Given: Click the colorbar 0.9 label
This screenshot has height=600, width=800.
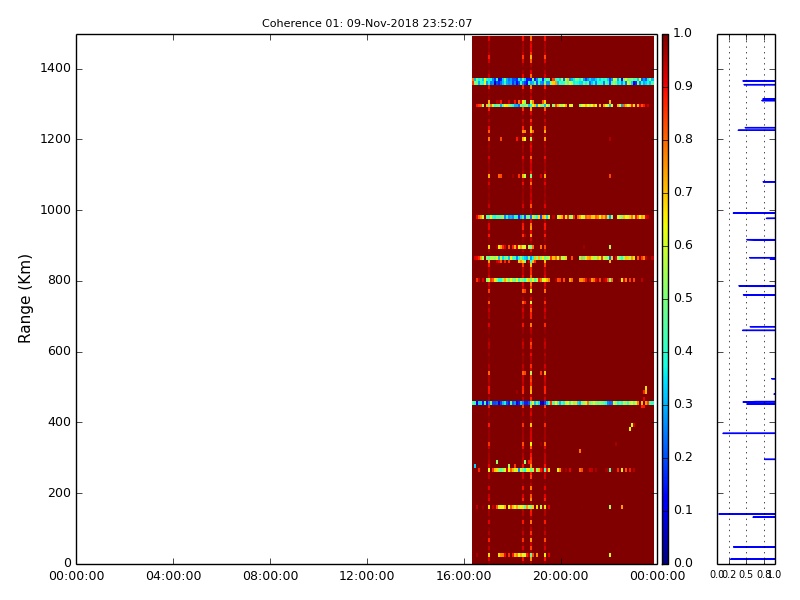Looking at the screenshot, I should (x=683, y=86).
